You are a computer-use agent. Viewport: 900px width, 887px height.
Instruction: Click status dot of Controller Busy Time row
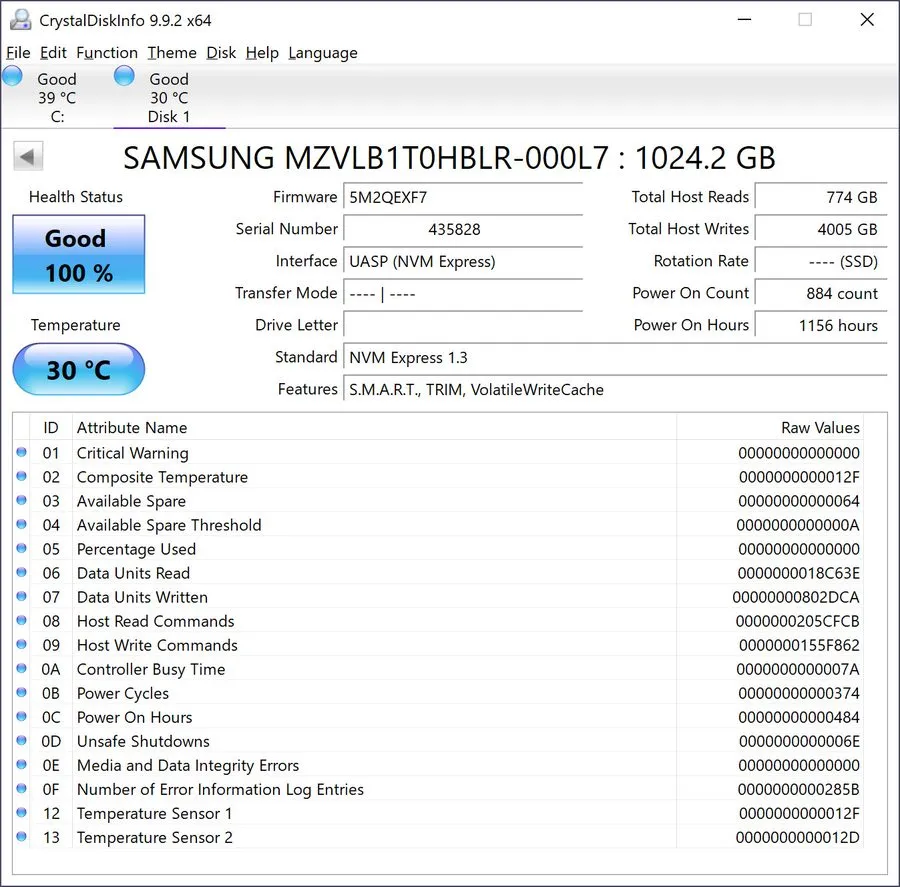pos(21,669)
